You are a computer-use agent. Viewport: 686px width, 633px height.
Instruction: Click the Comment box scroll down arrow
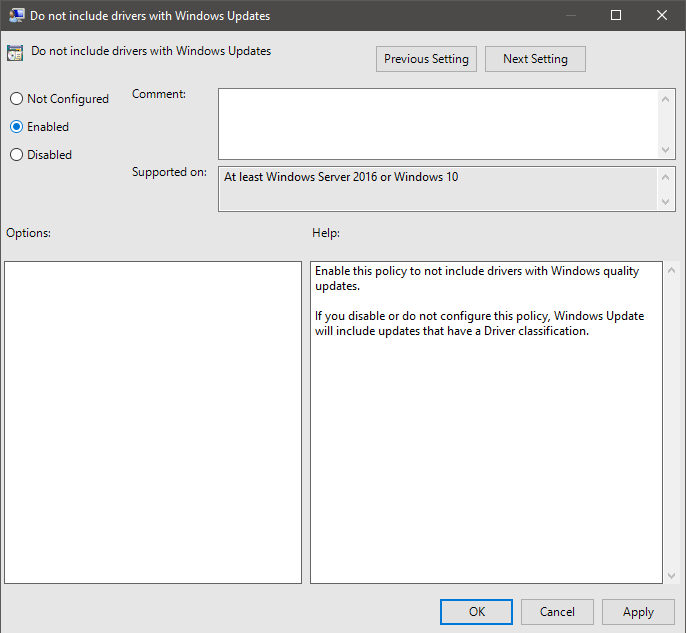click(x=665, y=150)
